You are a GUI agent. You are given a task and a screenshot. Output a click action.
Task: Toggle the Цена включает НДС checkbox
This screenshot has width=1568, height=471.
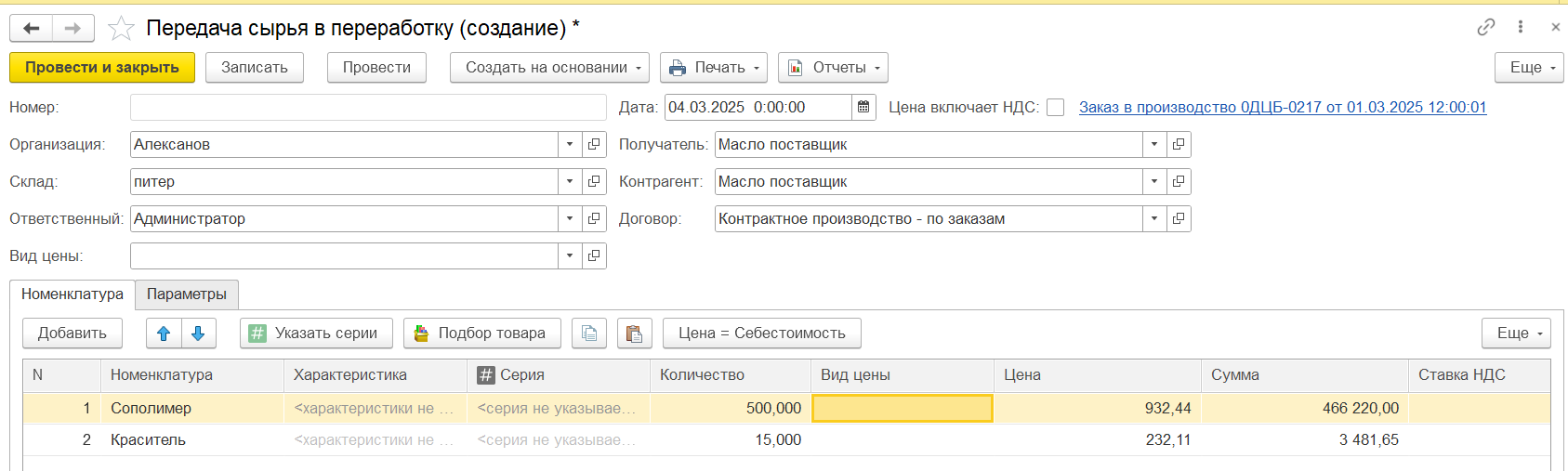tap(1055, 108)
